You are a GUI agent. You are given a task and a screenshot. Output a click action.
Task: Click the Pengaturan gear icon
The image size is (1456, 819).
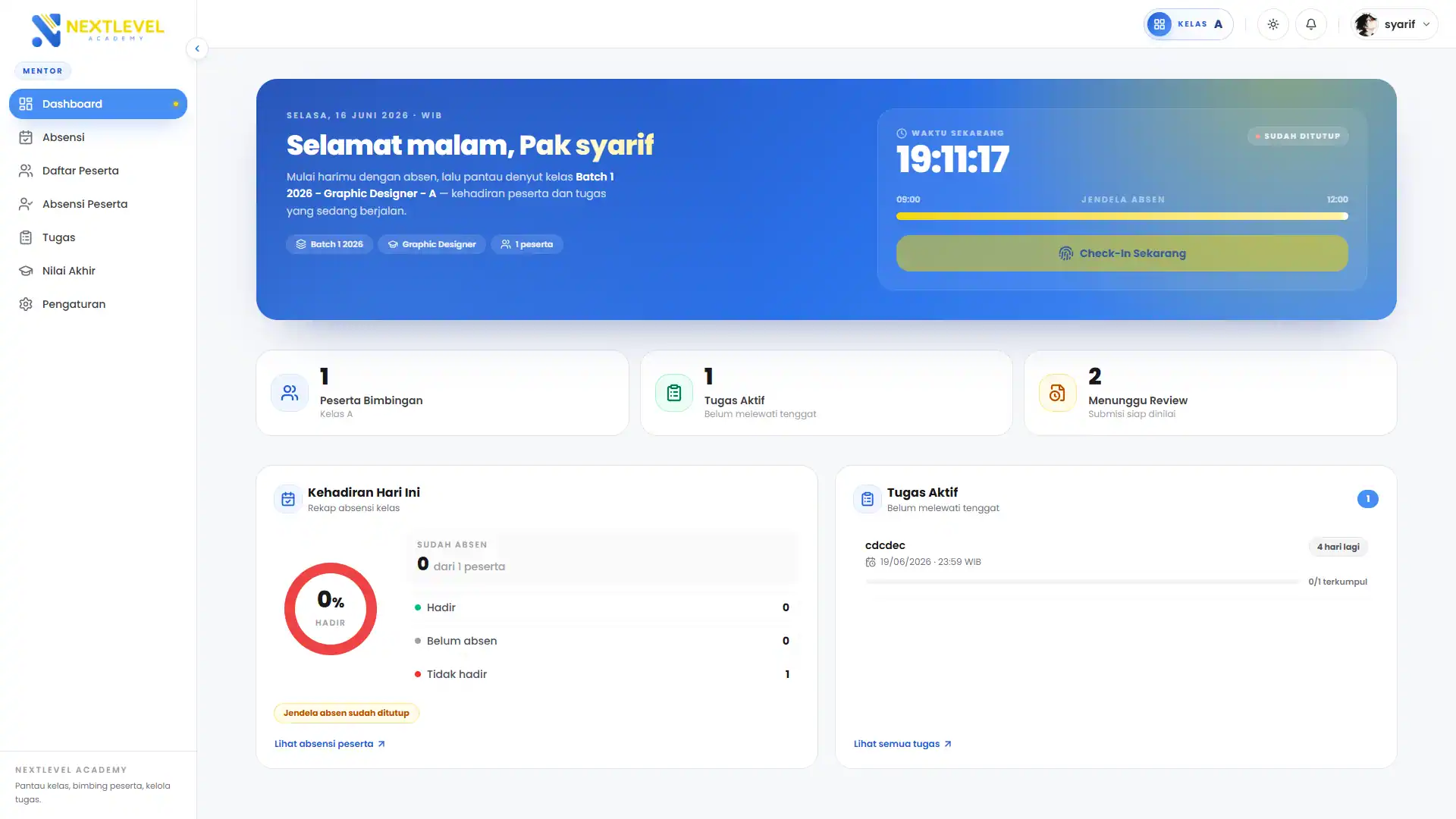click(x=26, y=304)
